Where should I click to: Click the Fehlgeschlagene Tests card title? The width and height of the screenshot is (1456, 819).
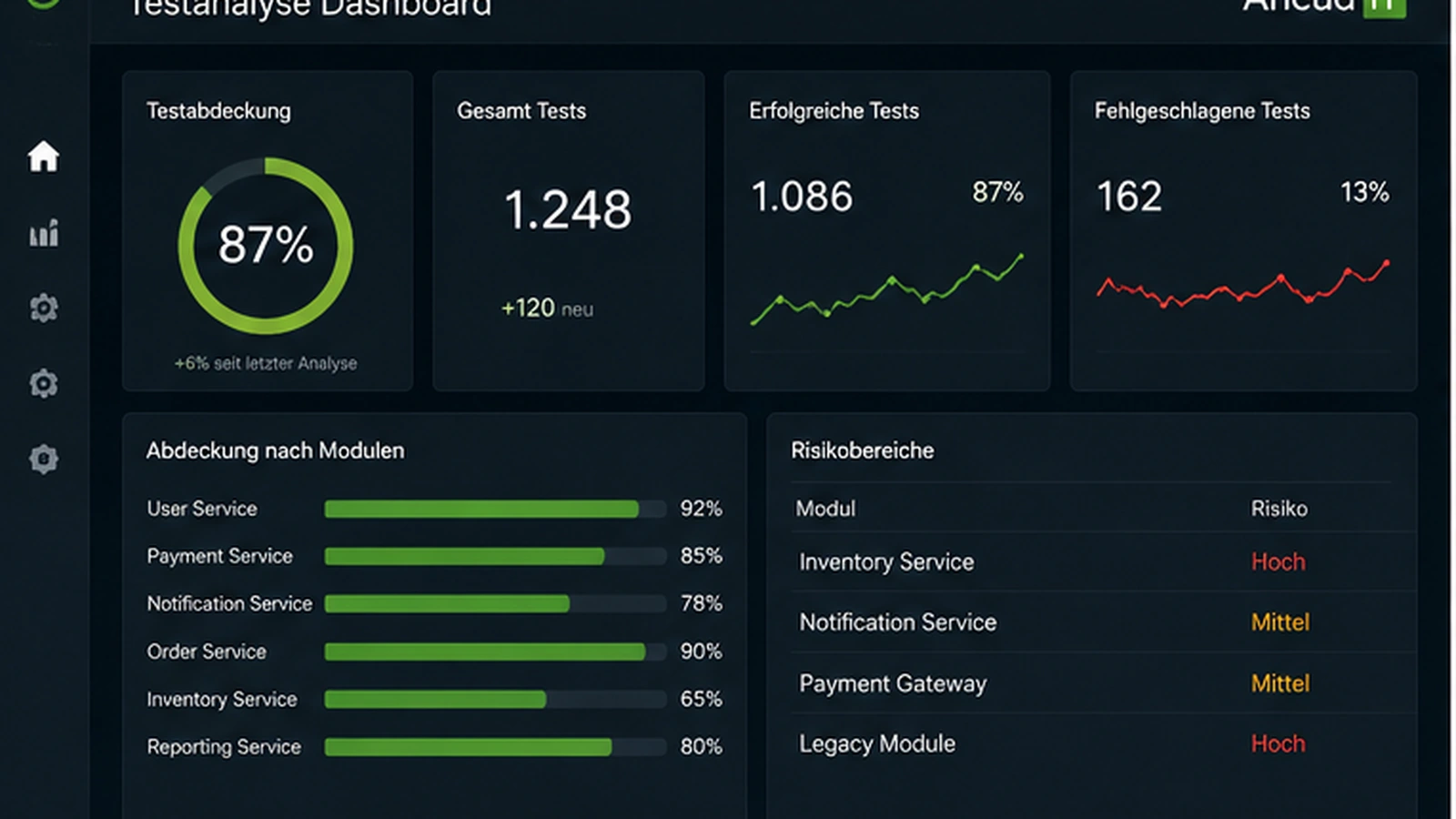tap(1202, 111)
